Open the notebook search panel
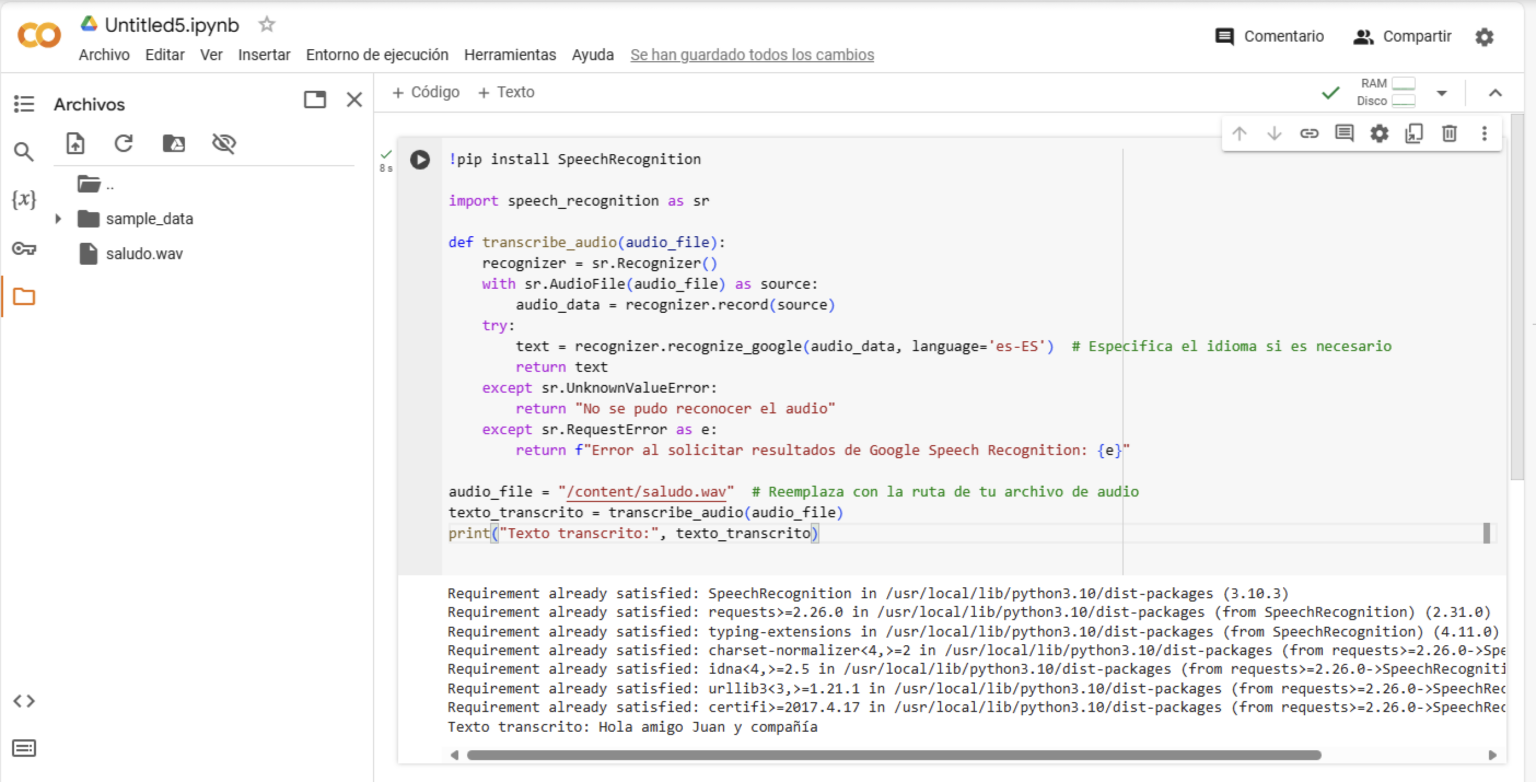 21,151
